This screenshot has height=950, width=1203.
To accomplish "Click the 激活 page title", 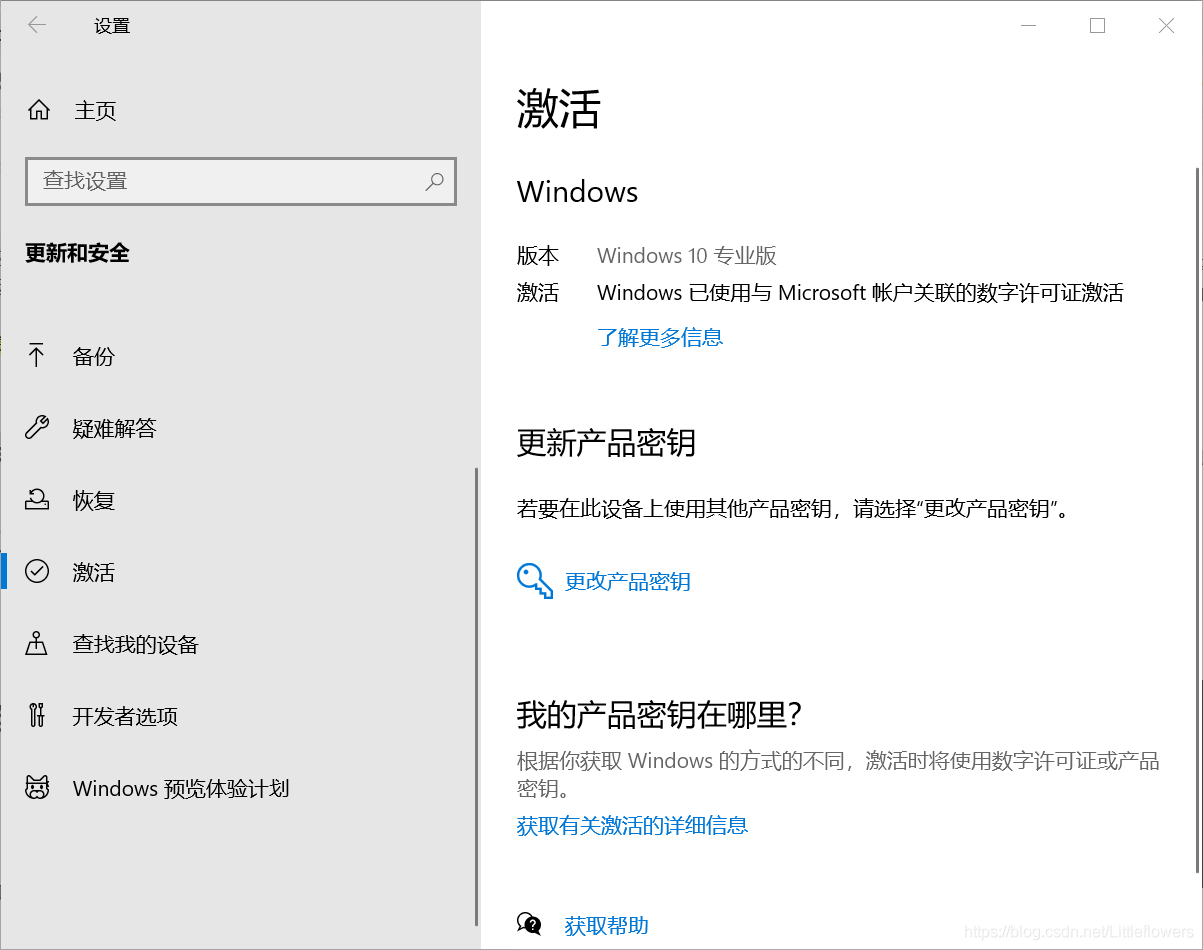I will point(558,109).
